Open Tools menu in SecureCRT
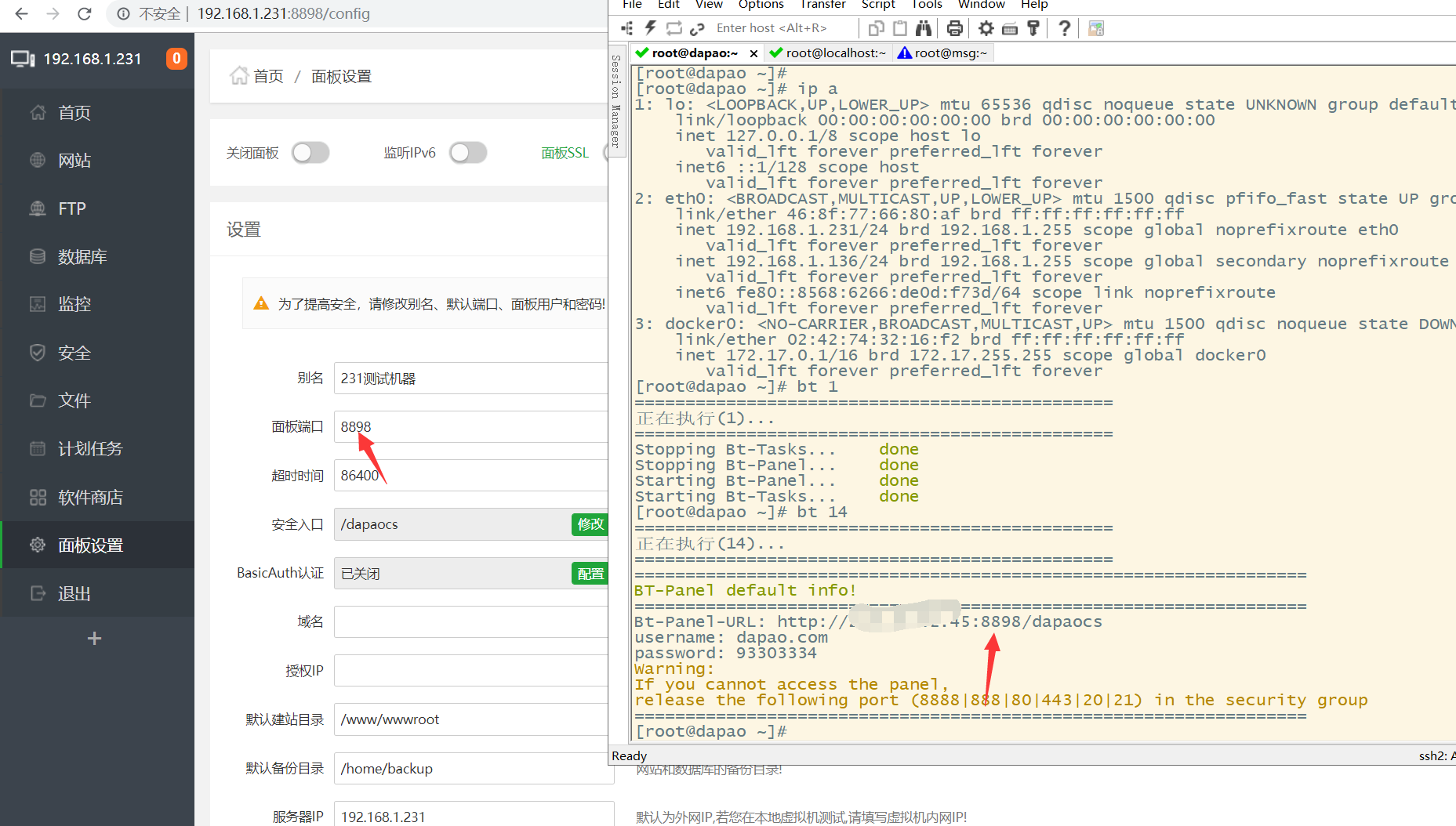 pos(926,5)
